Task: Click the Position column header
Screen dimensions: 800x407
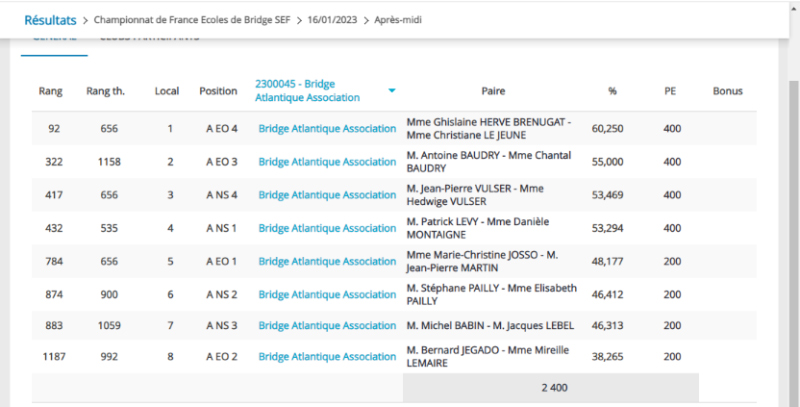Action: tap(218, 91)
